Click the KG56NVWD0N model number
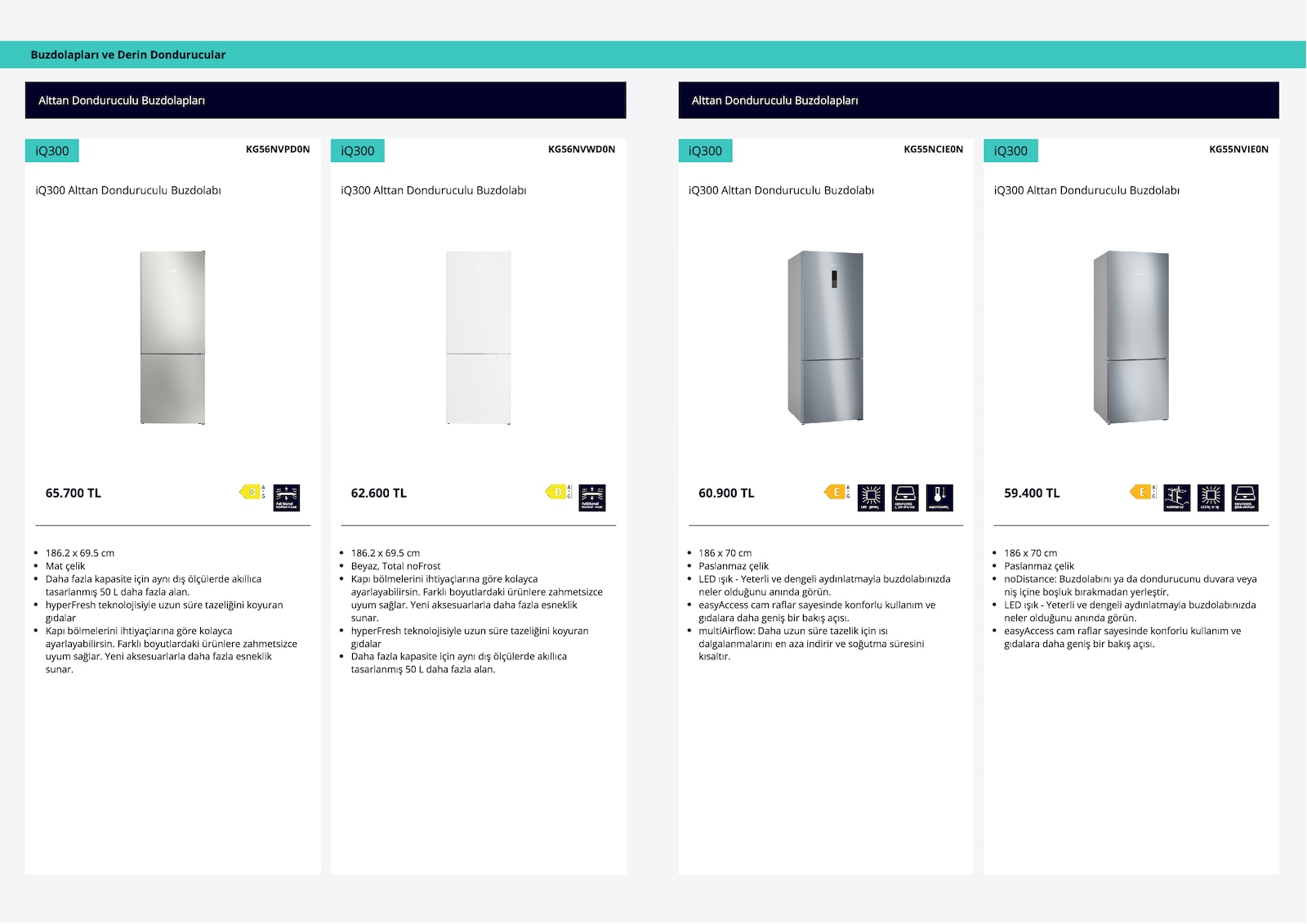The height and width of the screenshot is (924, 1307). click(x=582, y=150)
